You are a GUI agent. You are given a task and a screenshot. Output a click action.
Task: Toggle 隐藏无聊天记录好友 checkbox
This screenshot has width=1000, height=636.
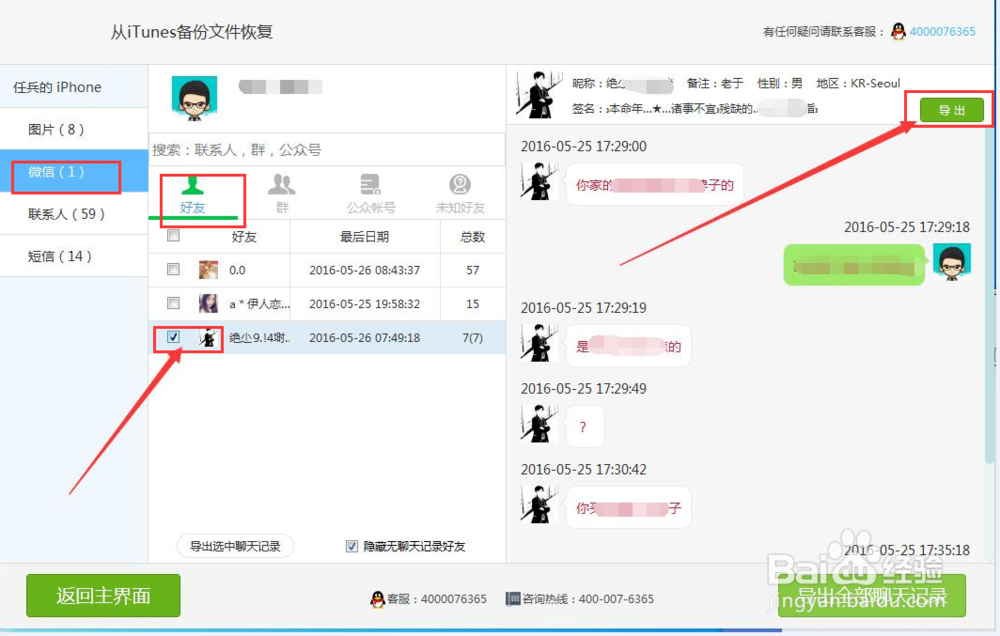(351, 546)
